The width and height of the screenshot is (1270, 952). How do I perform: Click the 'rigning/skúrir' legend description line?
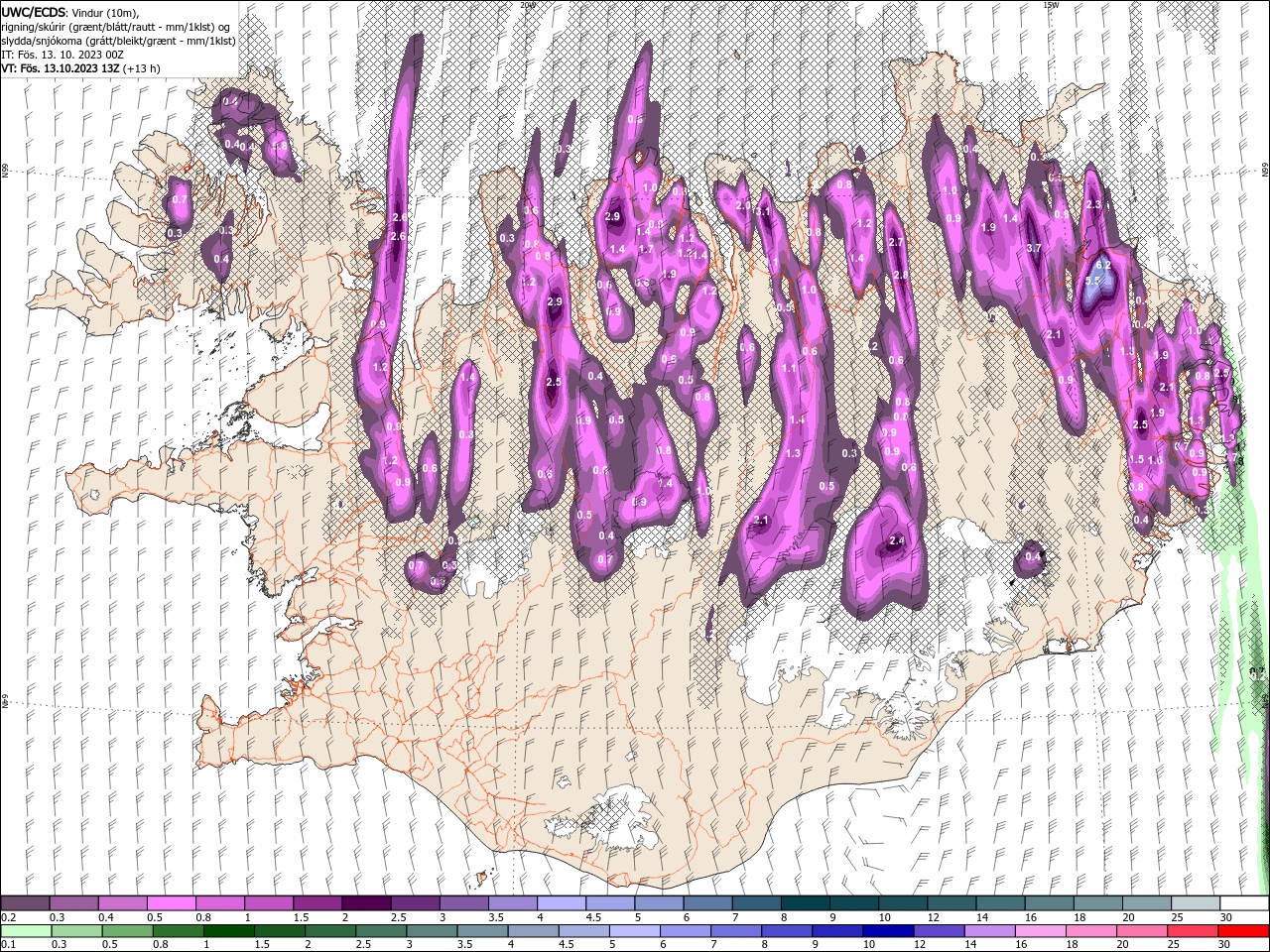pyautogui.click(x=113, y=27)
